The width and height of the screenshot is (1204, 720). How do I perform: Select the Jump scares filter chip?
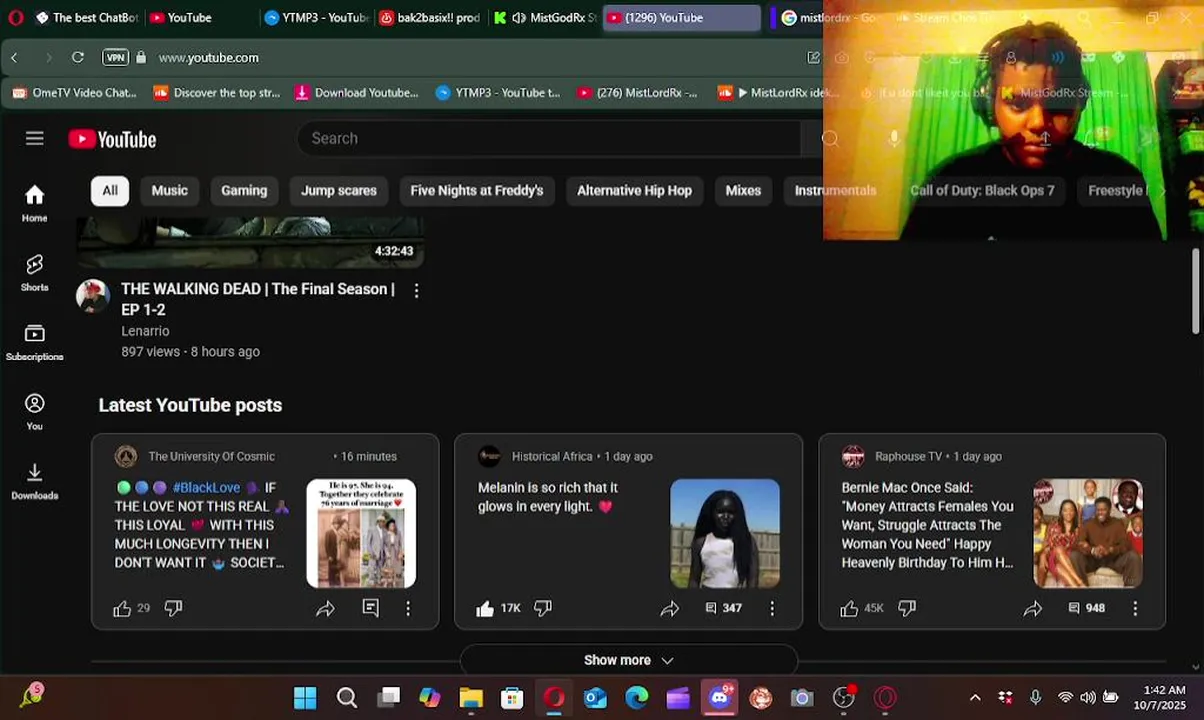(x=339, y=190)
